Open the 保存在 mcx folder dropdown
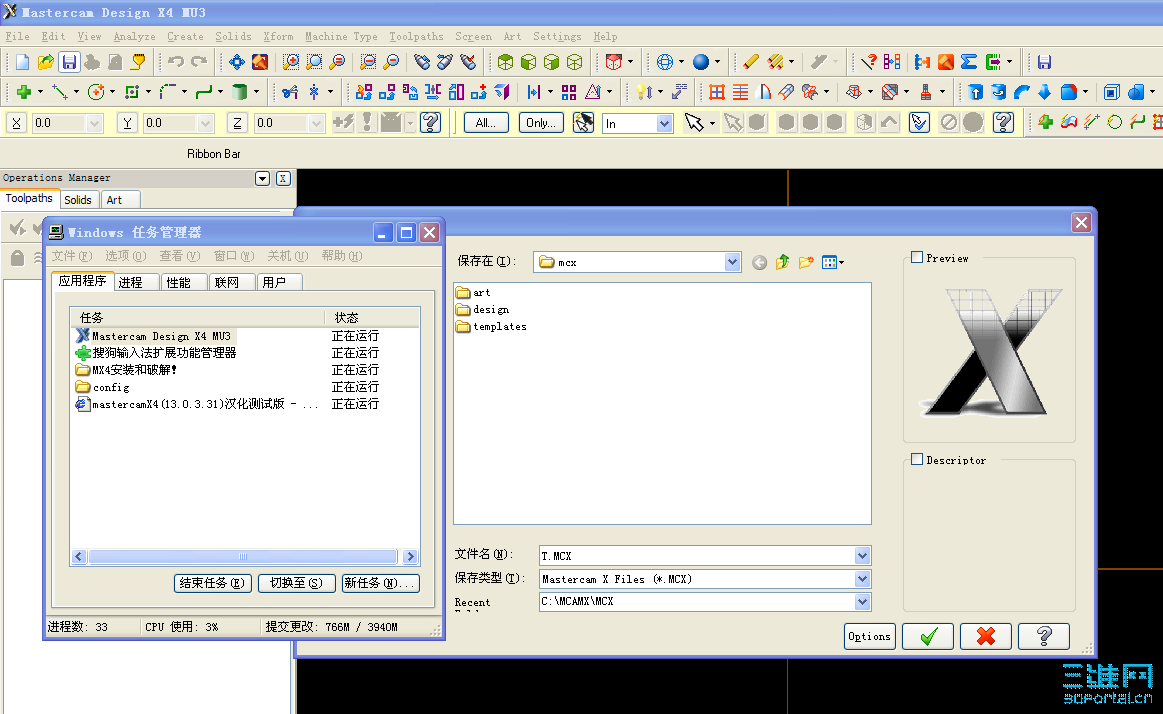 tap(732, 262)
